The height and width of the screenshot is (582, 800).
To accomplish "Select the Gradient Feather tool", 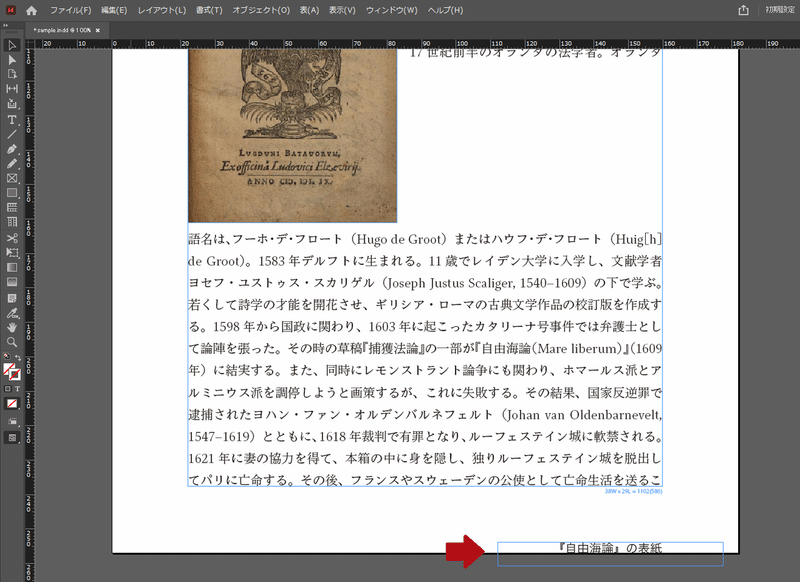I will tap(12, 282).
